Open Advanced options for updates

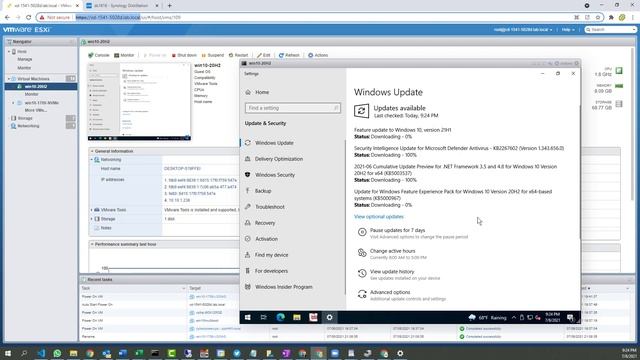point(390,292)
